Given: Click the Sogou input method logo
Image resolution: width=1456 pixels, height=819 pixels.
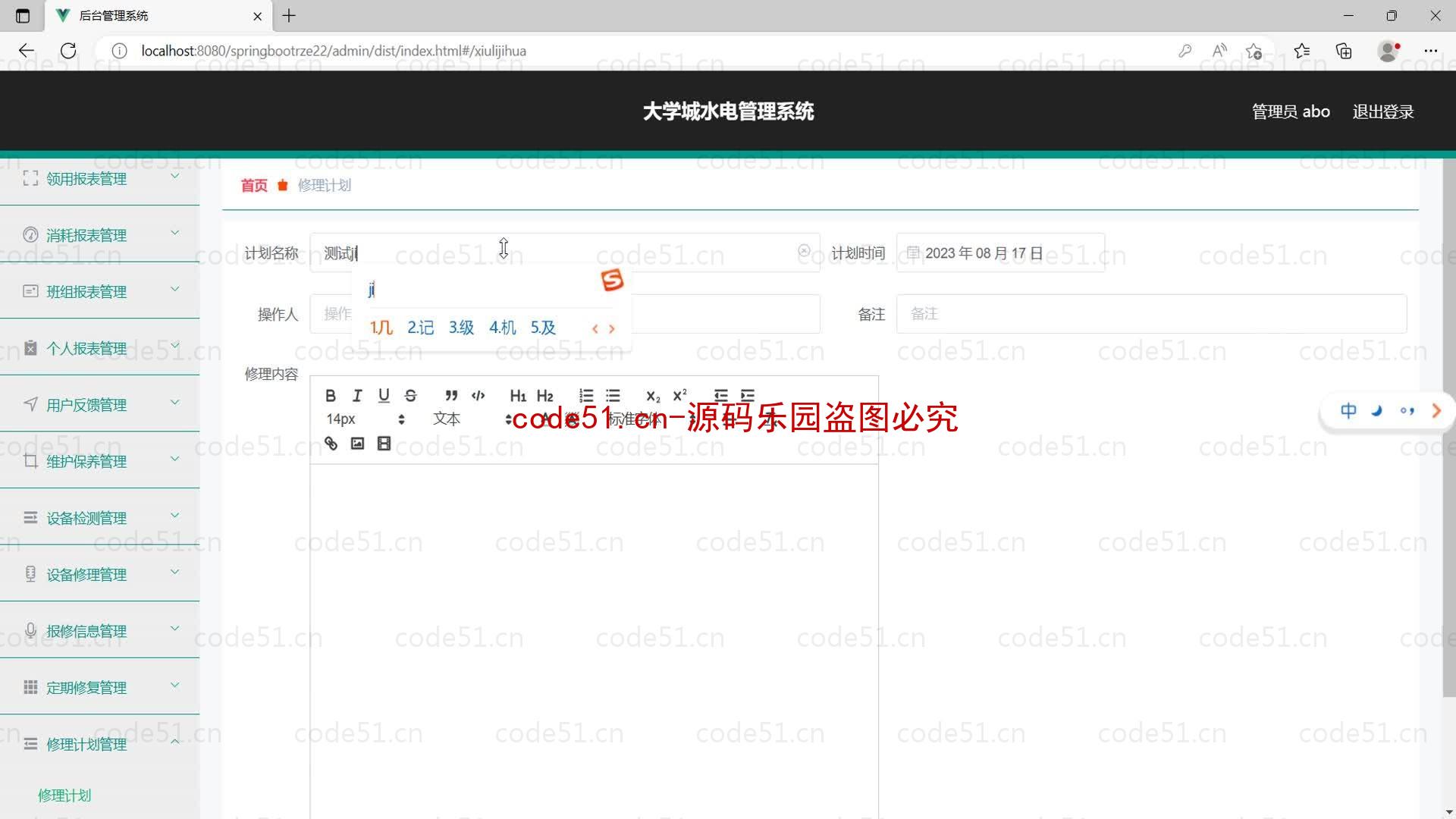Looking at the screenshot, I should 612,280.
